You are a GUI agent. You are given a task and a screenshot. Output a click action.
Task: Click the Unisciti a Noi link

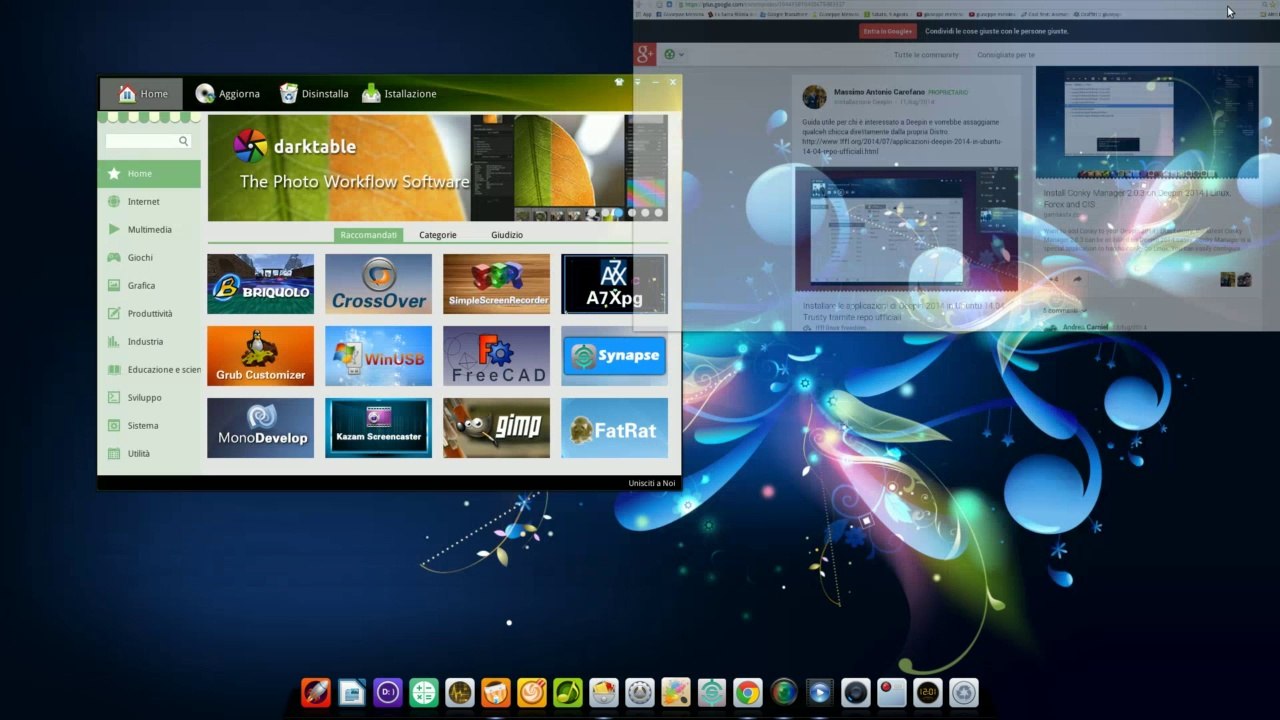652,484
